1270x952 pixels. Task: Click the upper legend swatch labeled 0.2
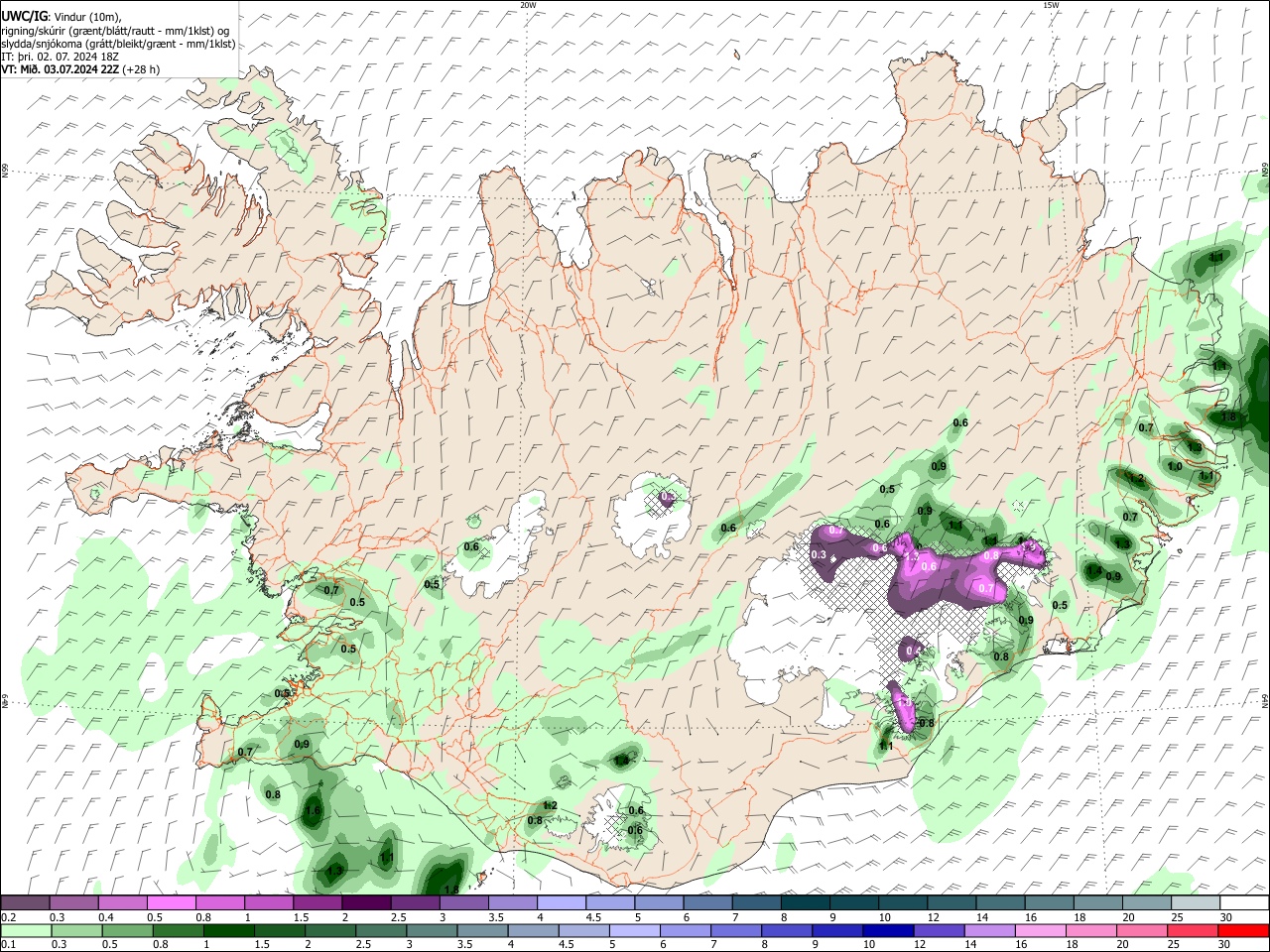click(x=25, y=902)
